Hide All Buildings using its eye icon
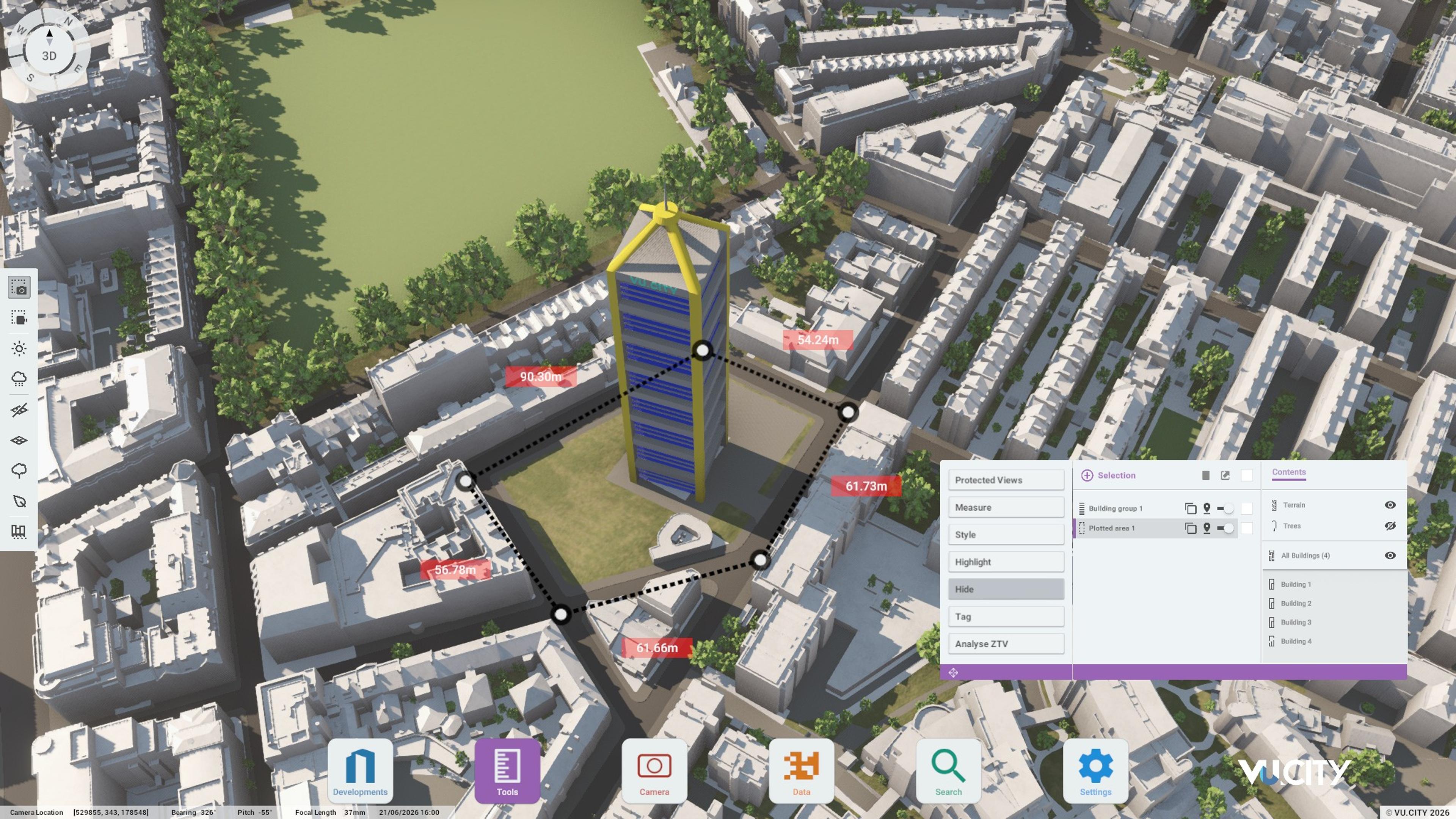The height and width of the screenshot is (819, 1456). [1390, 555]
